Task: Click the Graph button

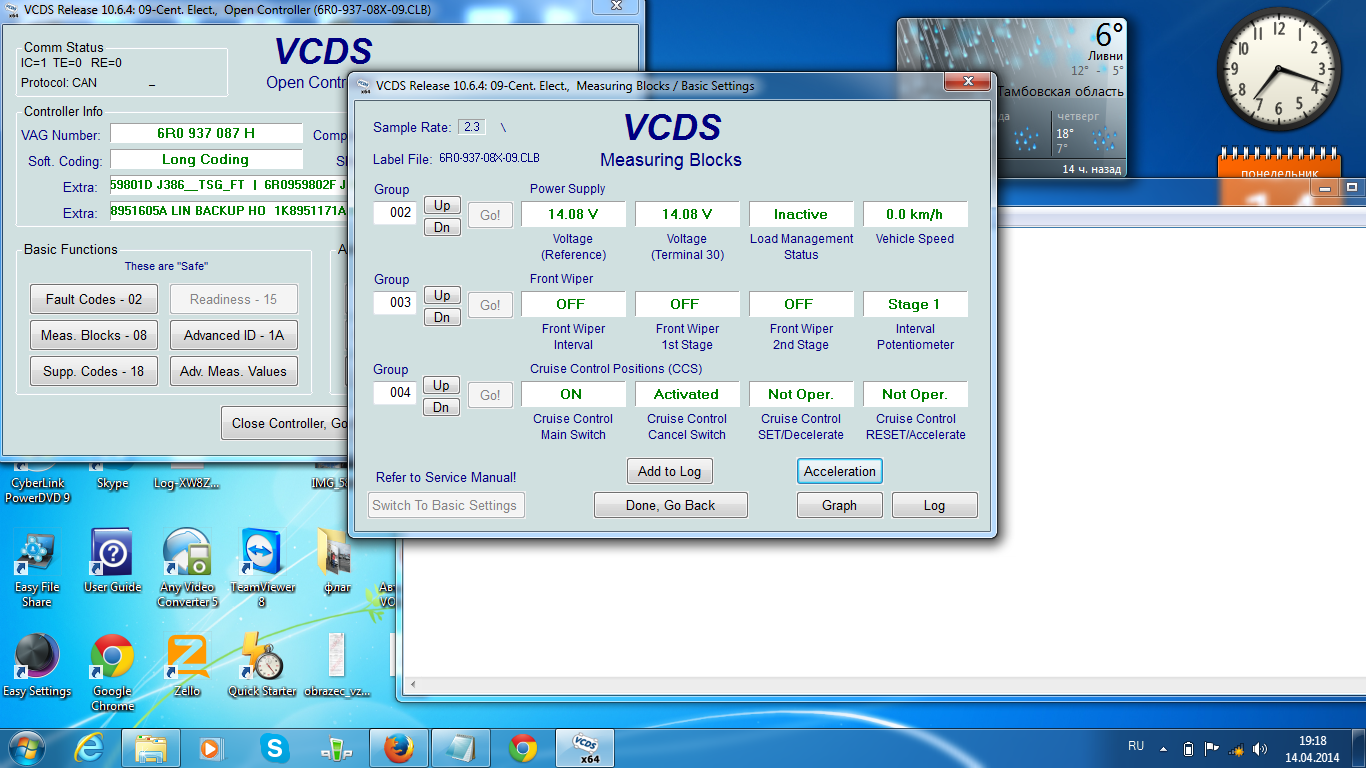Action: pos(839,505)
